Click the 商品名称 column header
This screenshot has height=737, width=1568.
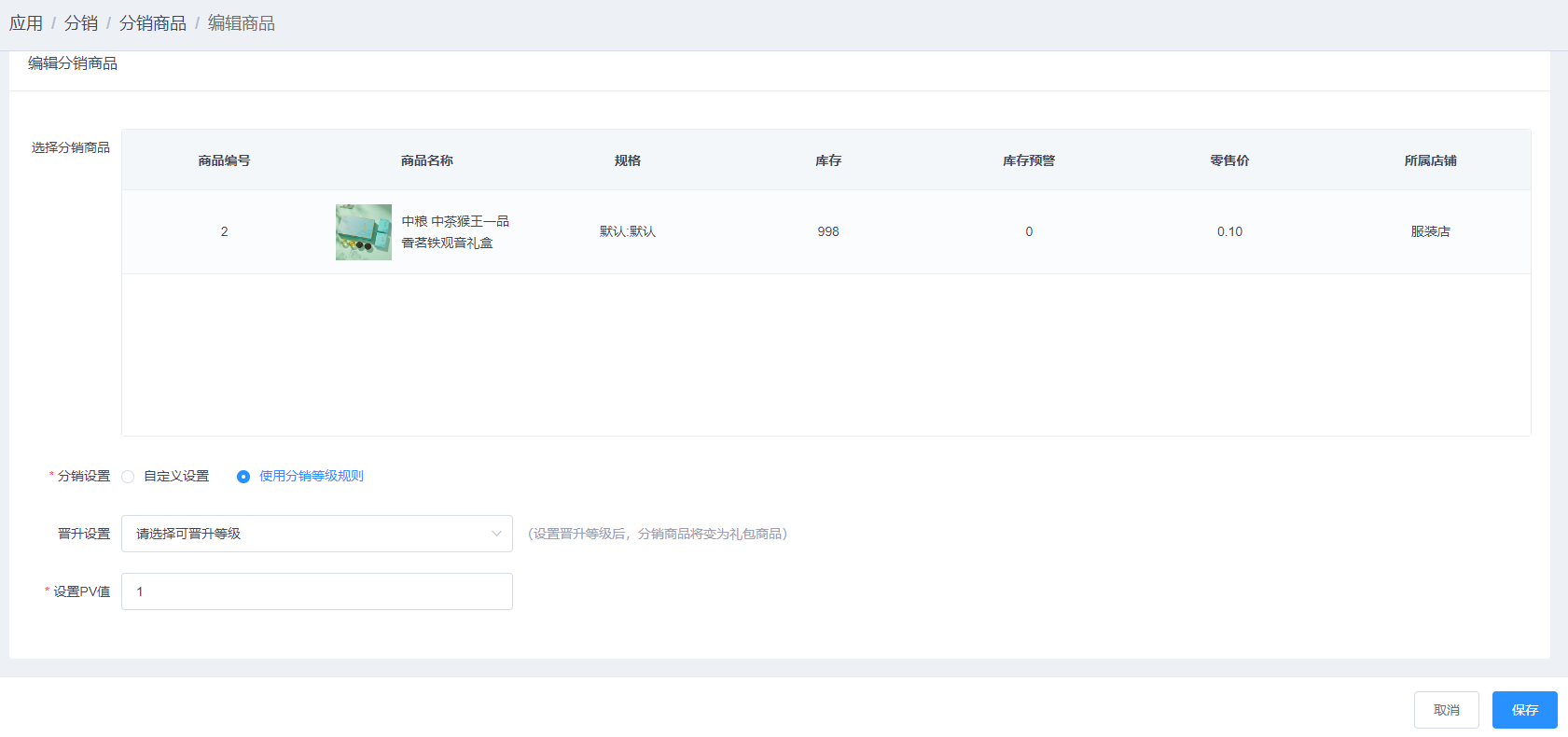click(426, 160)
